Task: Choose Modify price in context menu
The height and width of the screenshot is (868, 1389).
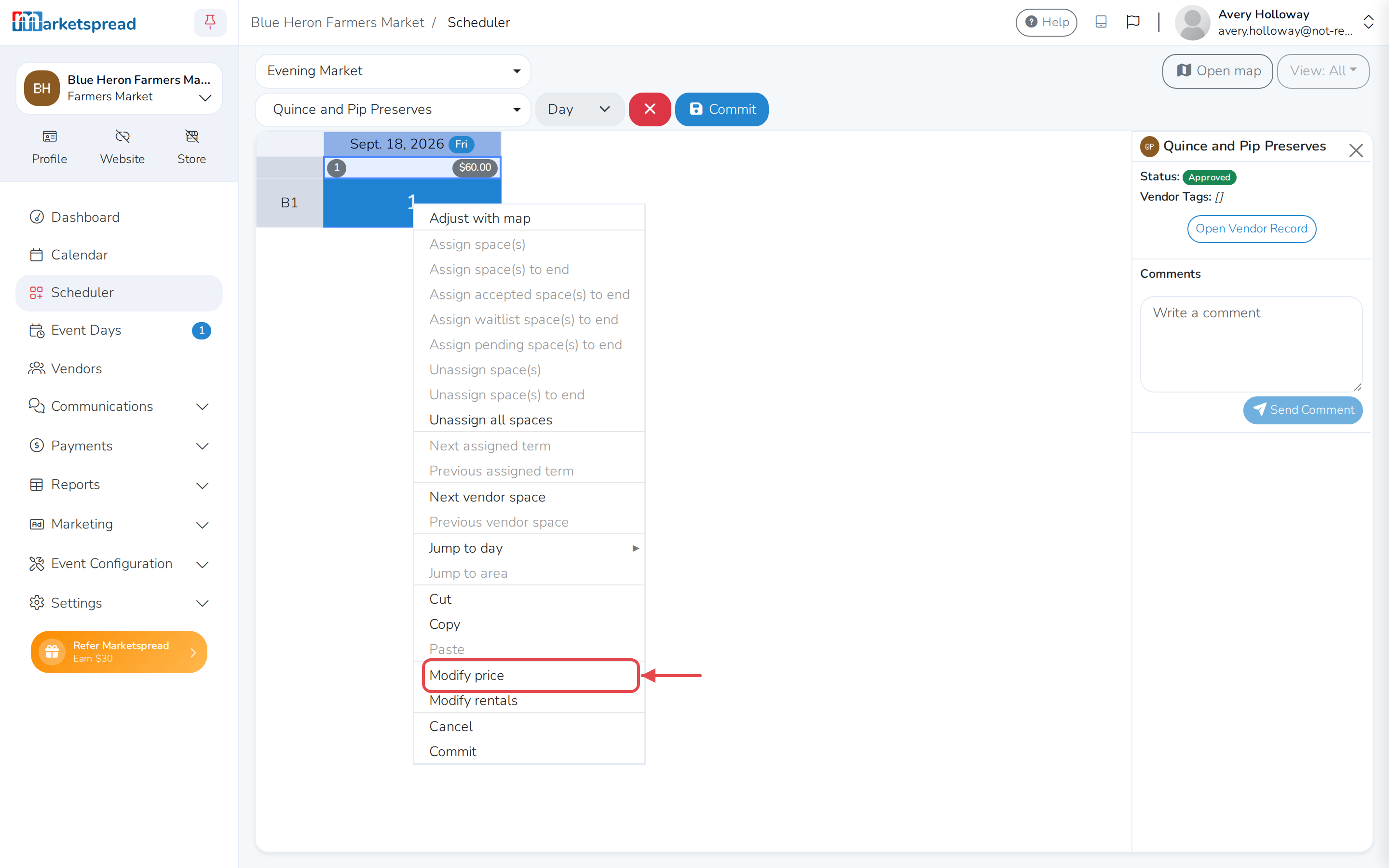Action: click(x=529, y=675)
